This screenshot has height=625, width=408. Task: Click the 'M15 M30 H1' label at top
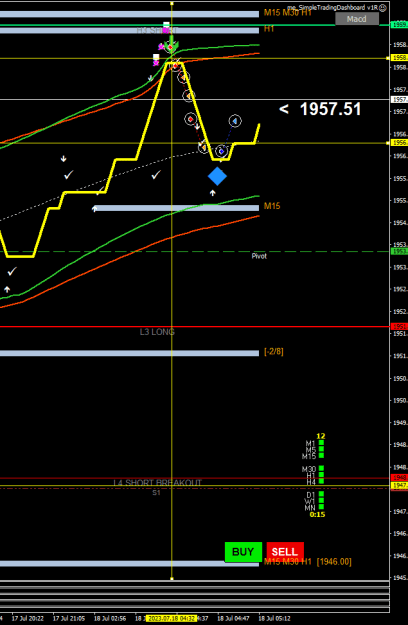(x=288, y=13)
